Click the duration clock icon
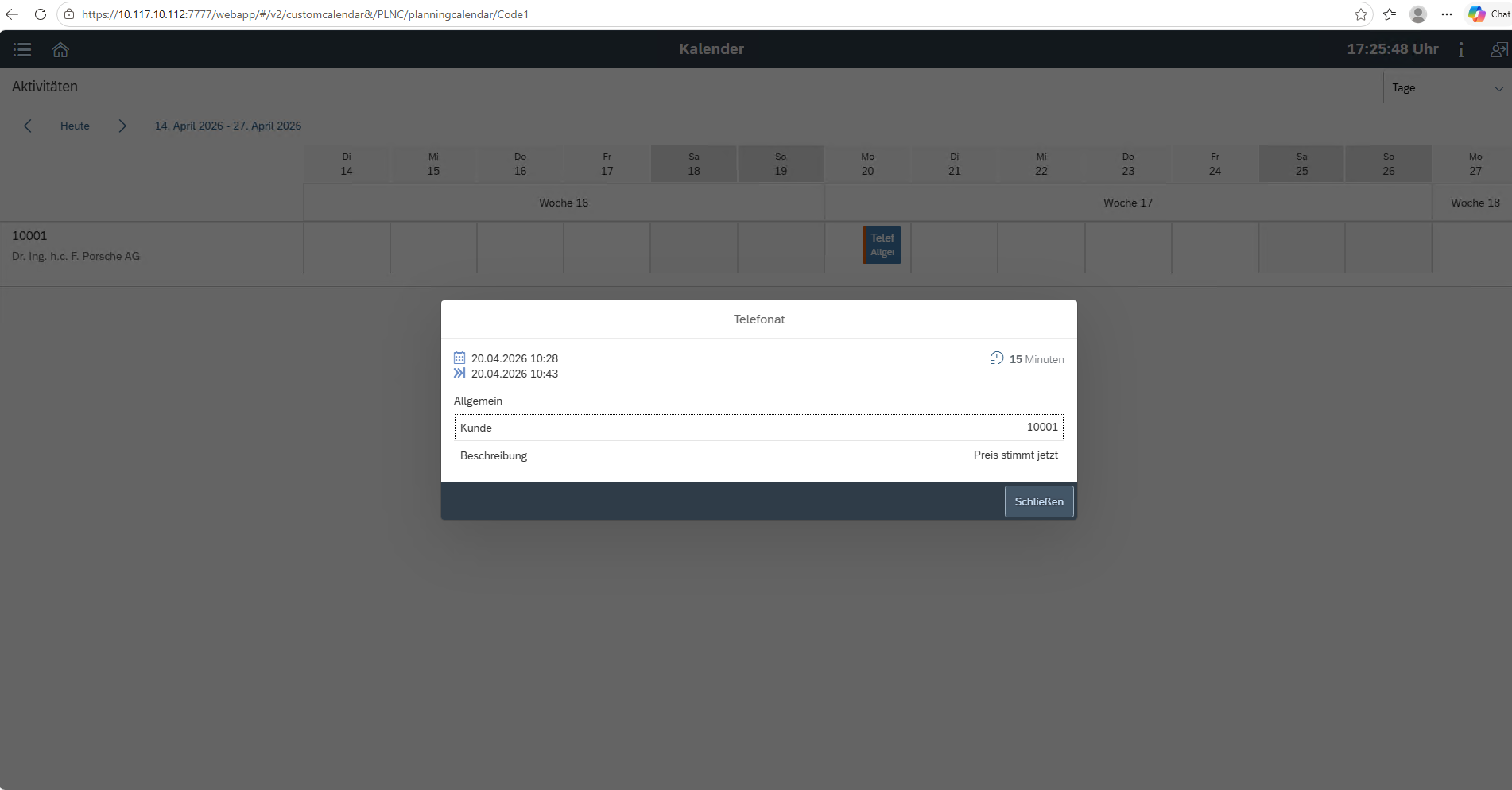The image size is (1512, 790). click(997, 358)
